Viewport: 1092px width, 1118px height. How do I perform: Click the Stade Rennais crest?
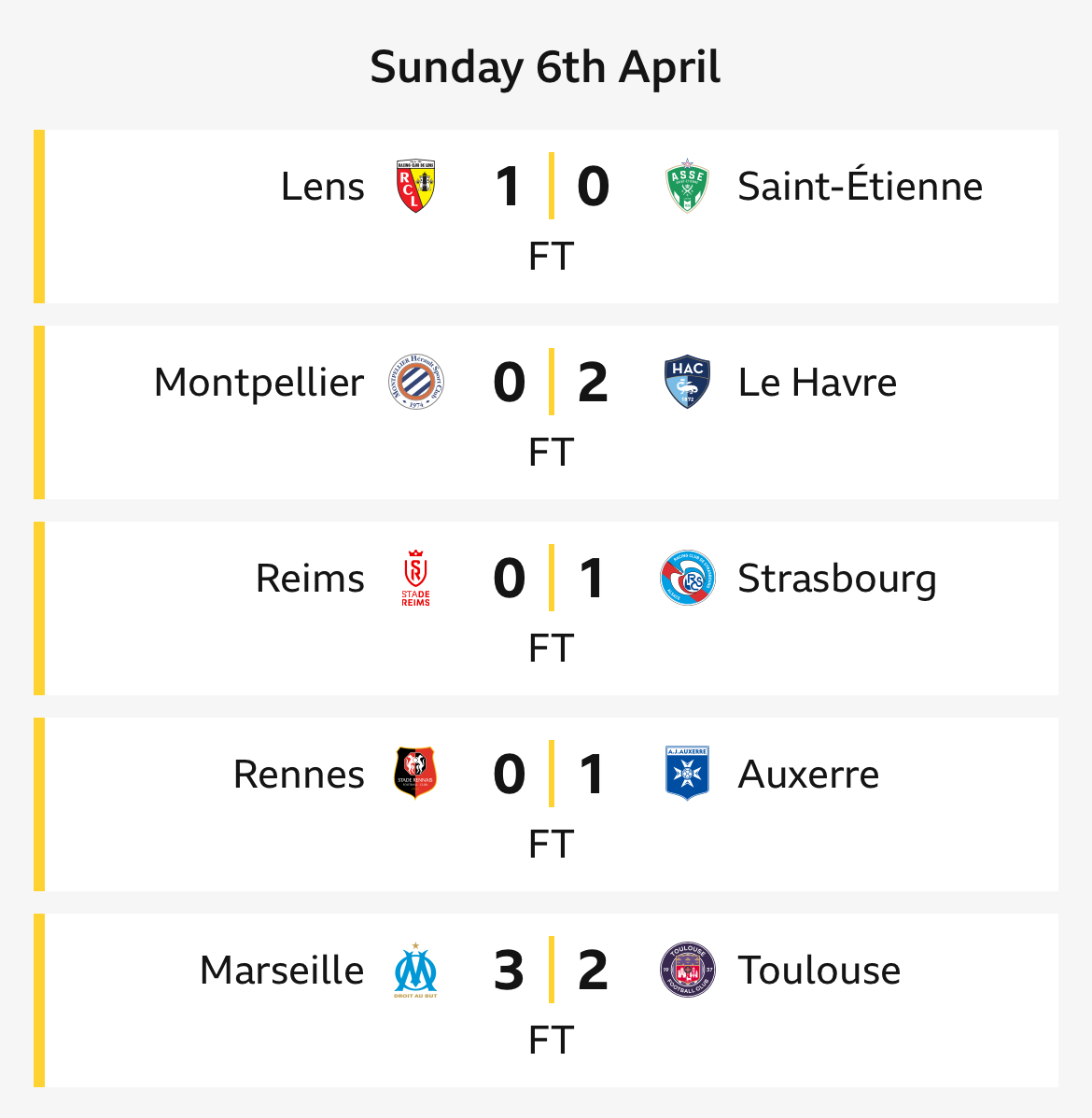coord(416,774)
